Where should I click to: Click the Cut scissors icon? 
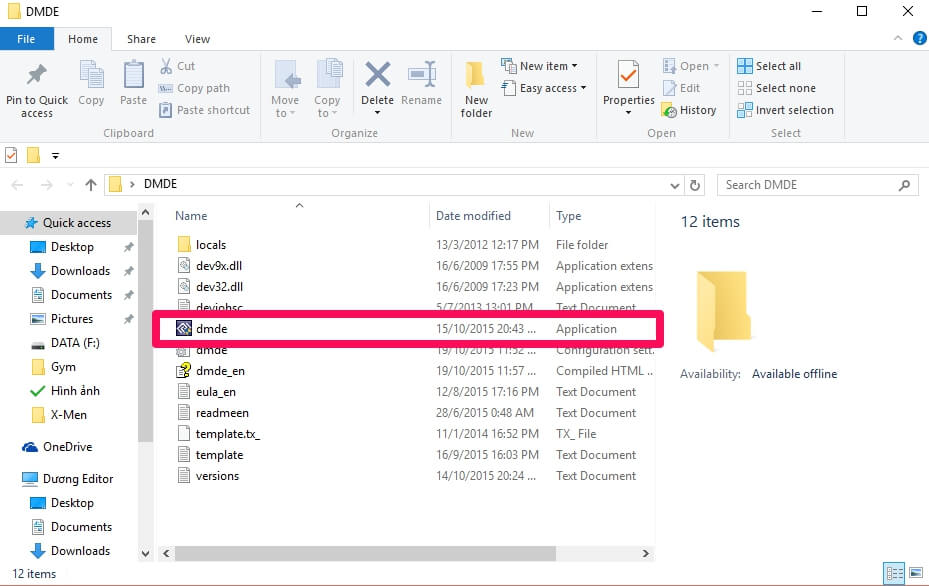coord(166,66)
